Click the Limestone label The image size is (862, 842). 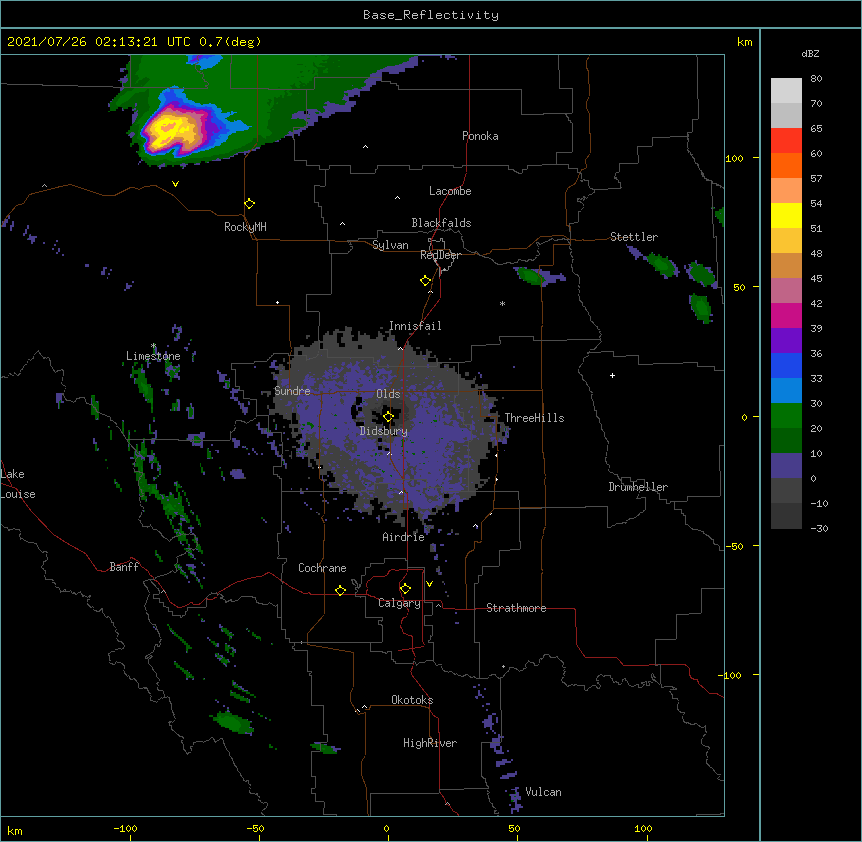153,356
